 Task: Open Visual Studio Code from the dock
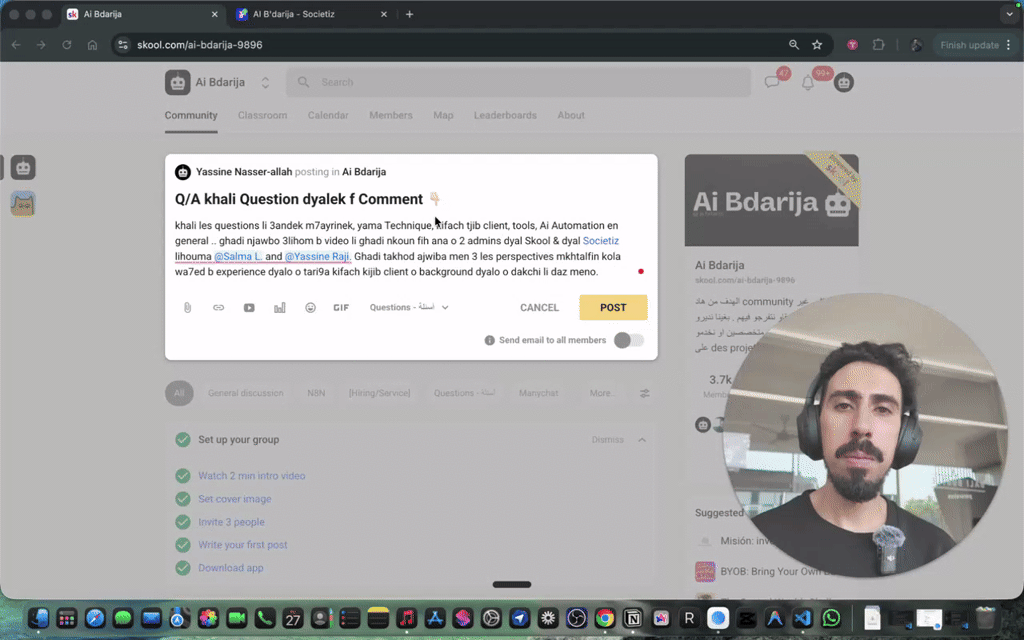(x=803, y=618)
